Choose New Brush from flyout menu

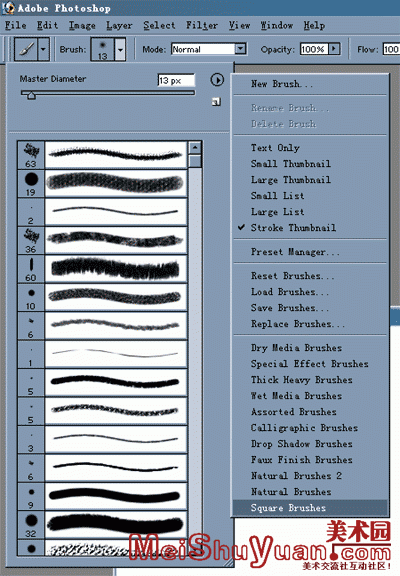pos(311,84)
